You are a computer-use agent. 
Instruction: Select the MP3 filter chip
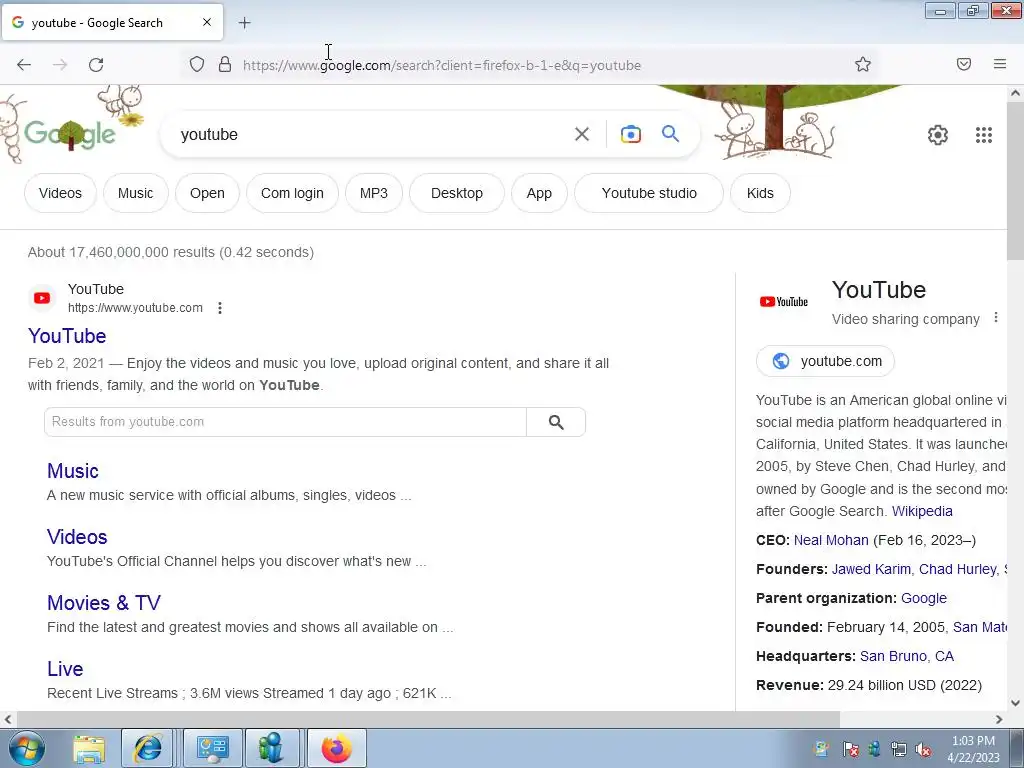pyautogui.click(x=374, y=193)
